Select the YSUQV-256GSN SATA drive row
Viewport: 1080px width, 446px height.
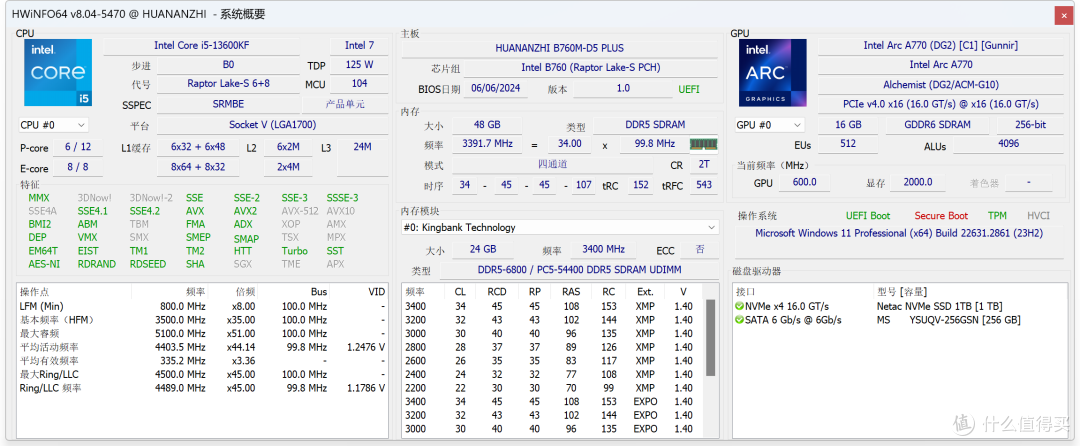(x=900, y=320)
